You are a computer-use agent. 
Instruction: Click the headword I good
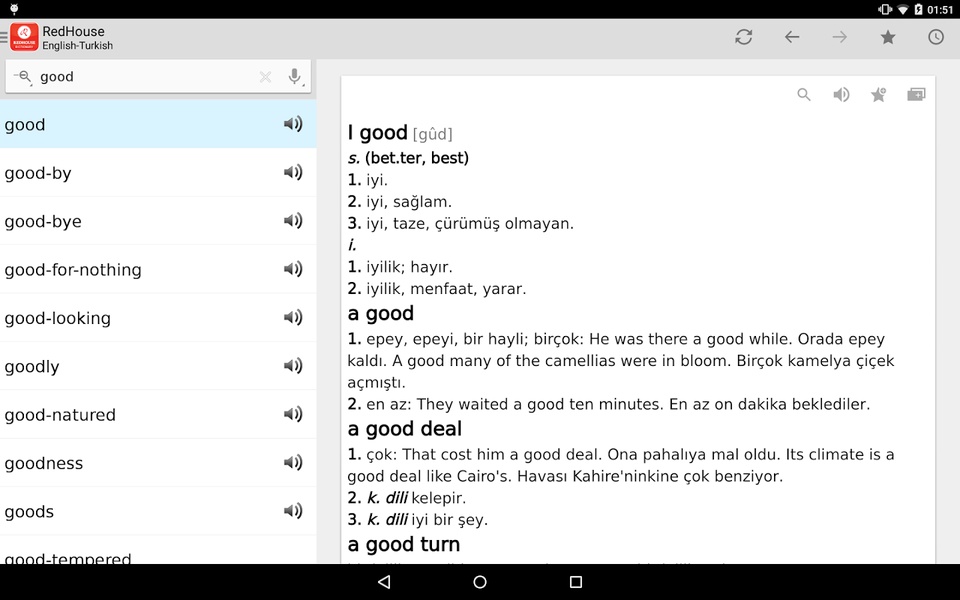coord(377,133)
